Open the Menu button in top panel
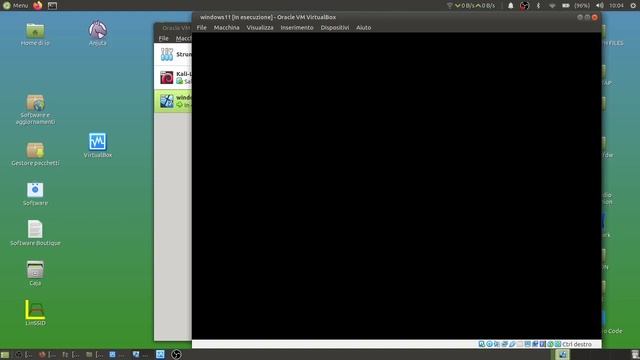The image size is (640, 360). click(16, 5)
